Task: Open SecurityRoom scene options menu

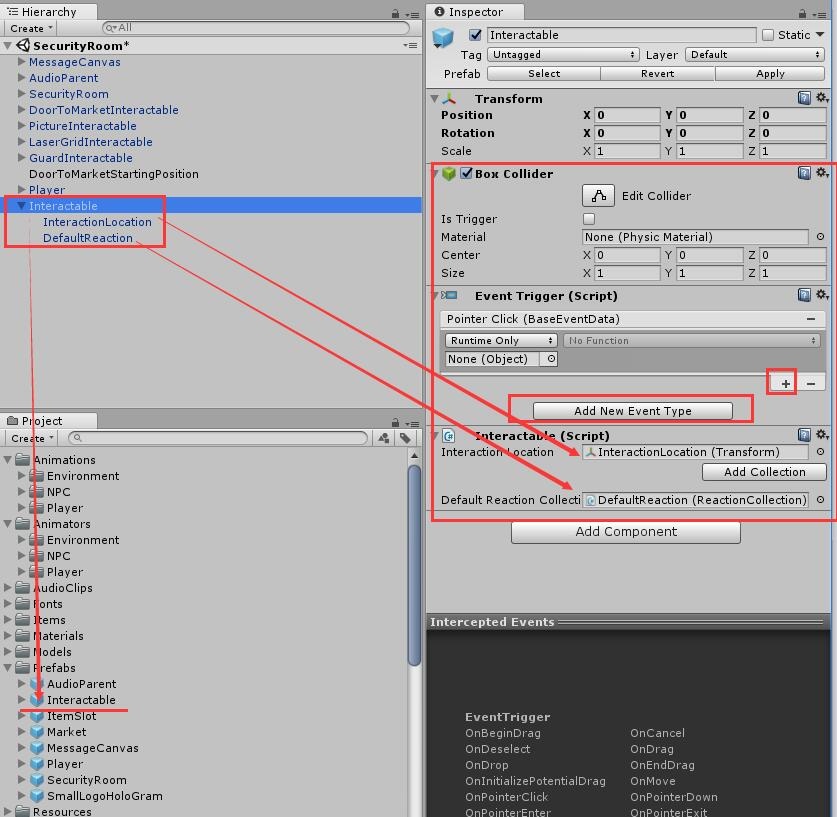Action: [410, 45]
